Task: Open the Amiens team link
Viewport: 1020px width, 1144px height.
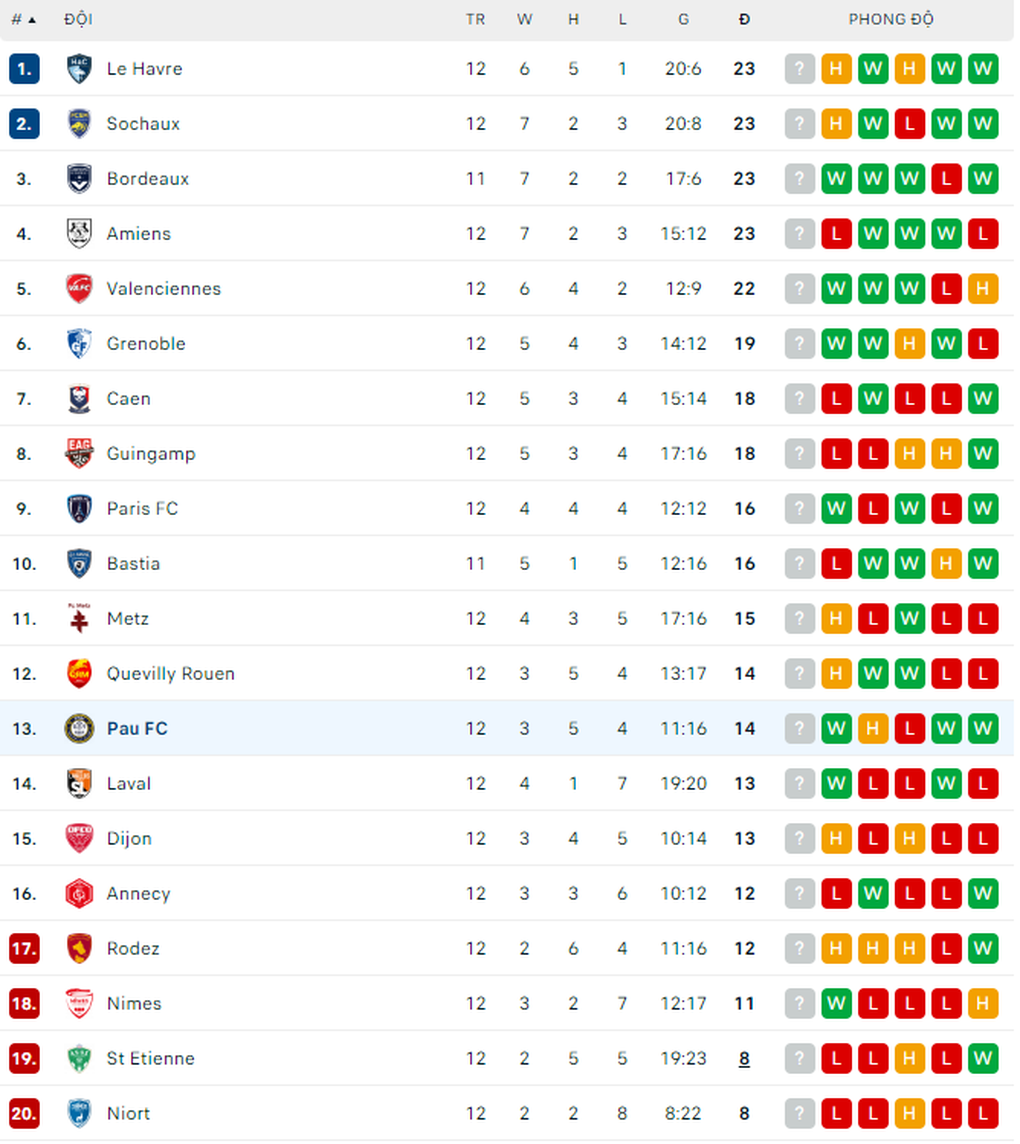Action: (x=139, y=233)
